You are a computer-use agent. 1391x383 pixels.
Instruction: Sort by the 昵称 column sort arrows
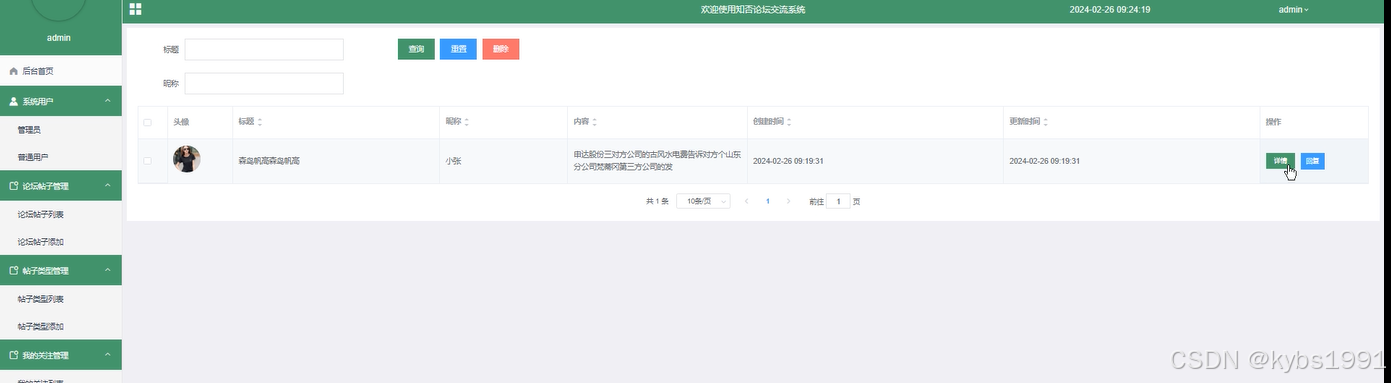467,122
